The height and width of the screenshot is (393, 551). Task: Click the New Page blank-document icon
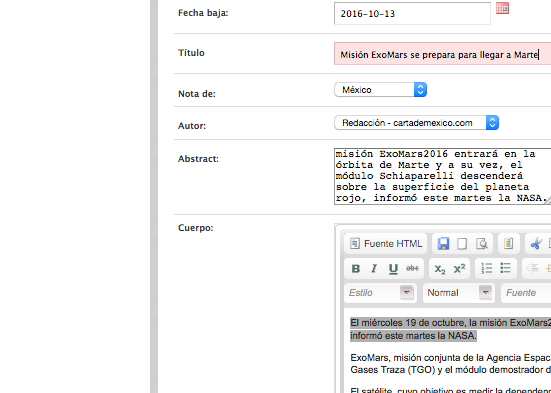tap(462, 244)
